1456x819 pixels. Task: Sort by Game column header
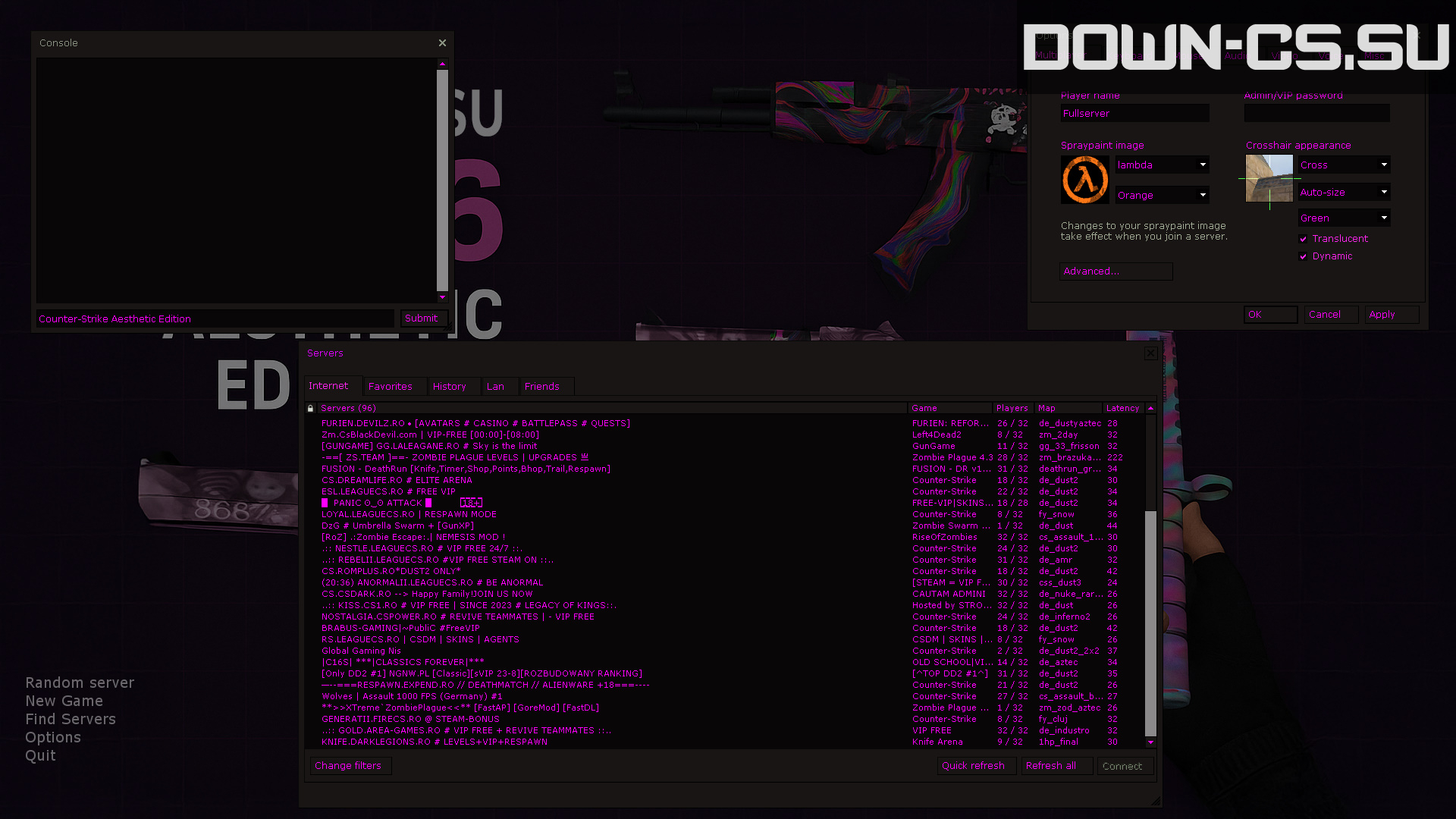pos(950,408)
